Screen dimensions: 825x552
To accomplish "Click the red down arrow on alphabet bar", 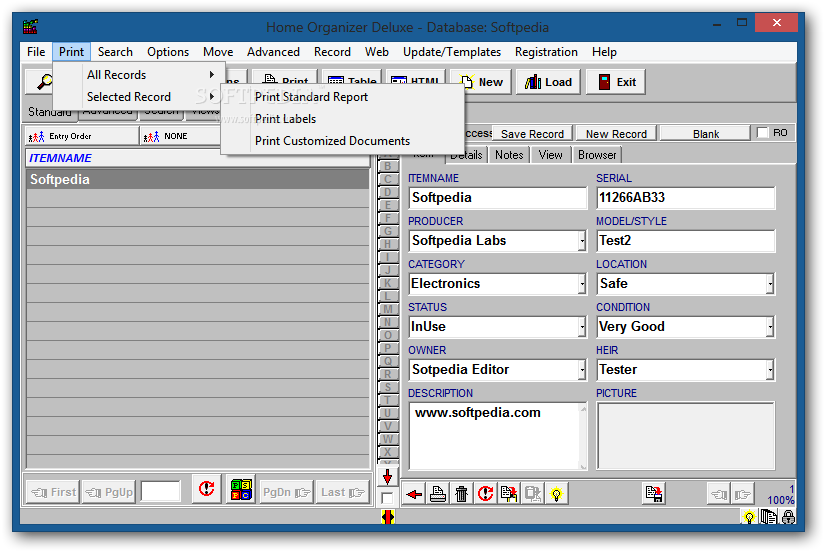I will click(388, 476).
